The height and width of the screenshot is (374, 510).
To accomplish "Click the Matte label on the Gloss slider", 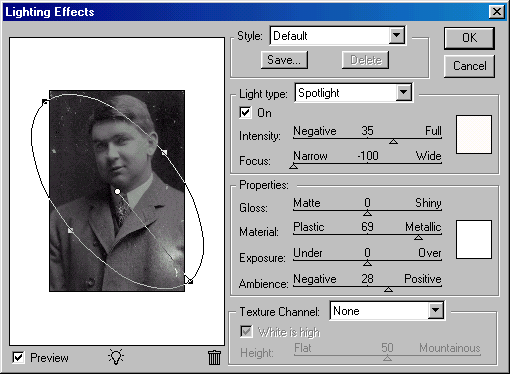I will tap(307, 203).
